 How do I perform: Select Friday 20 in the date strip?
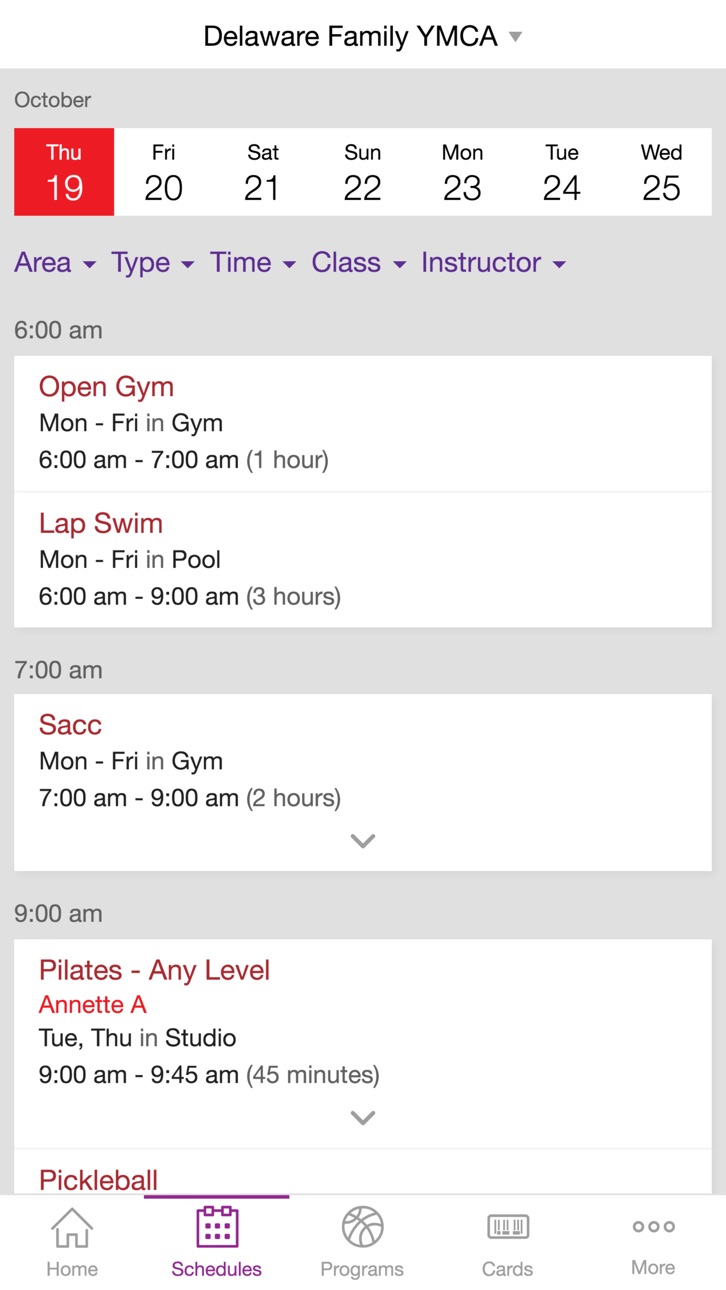(x=164, y=172)
